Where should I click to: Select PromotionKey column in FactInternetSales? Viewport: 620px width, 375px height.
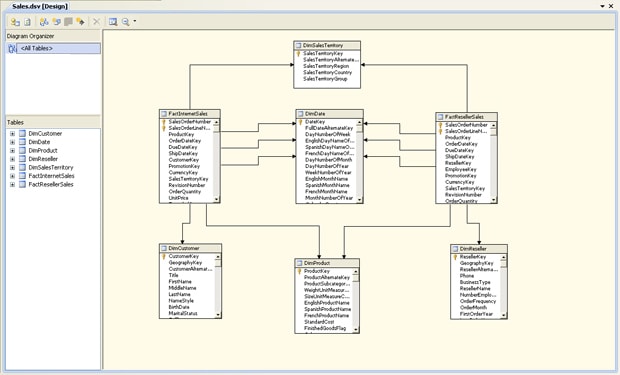tap(184, 166)
